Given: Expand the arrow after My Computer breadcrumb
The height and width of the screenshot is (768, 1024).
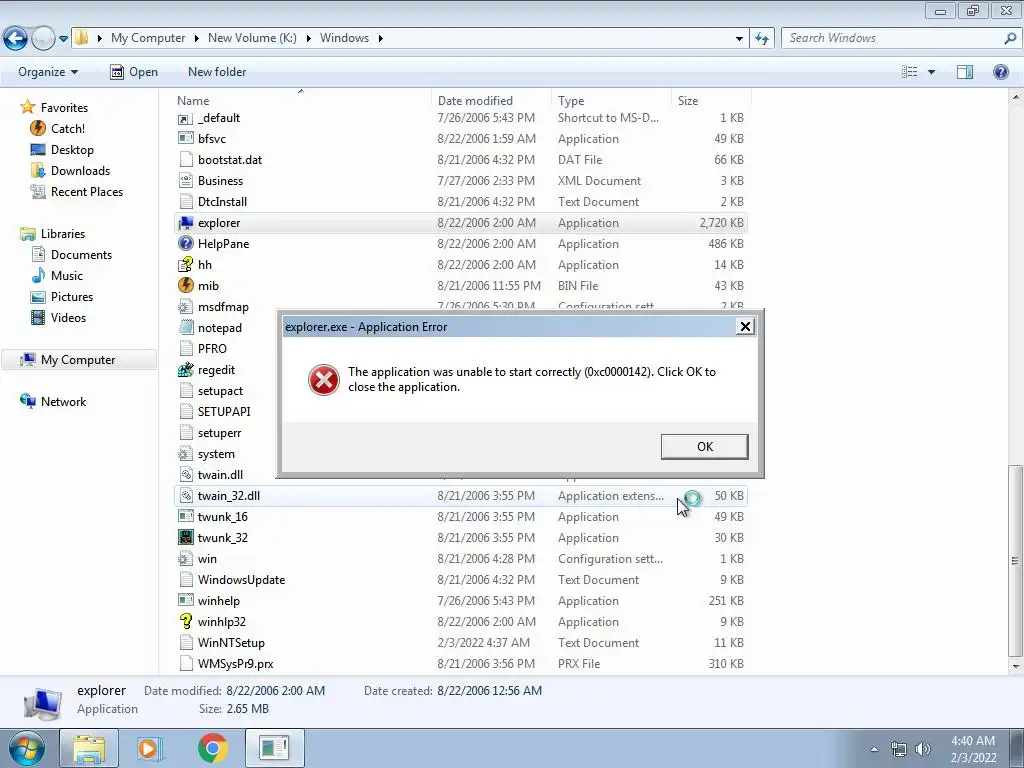Looking at the screenshot, I should click(x=196, y=39).
